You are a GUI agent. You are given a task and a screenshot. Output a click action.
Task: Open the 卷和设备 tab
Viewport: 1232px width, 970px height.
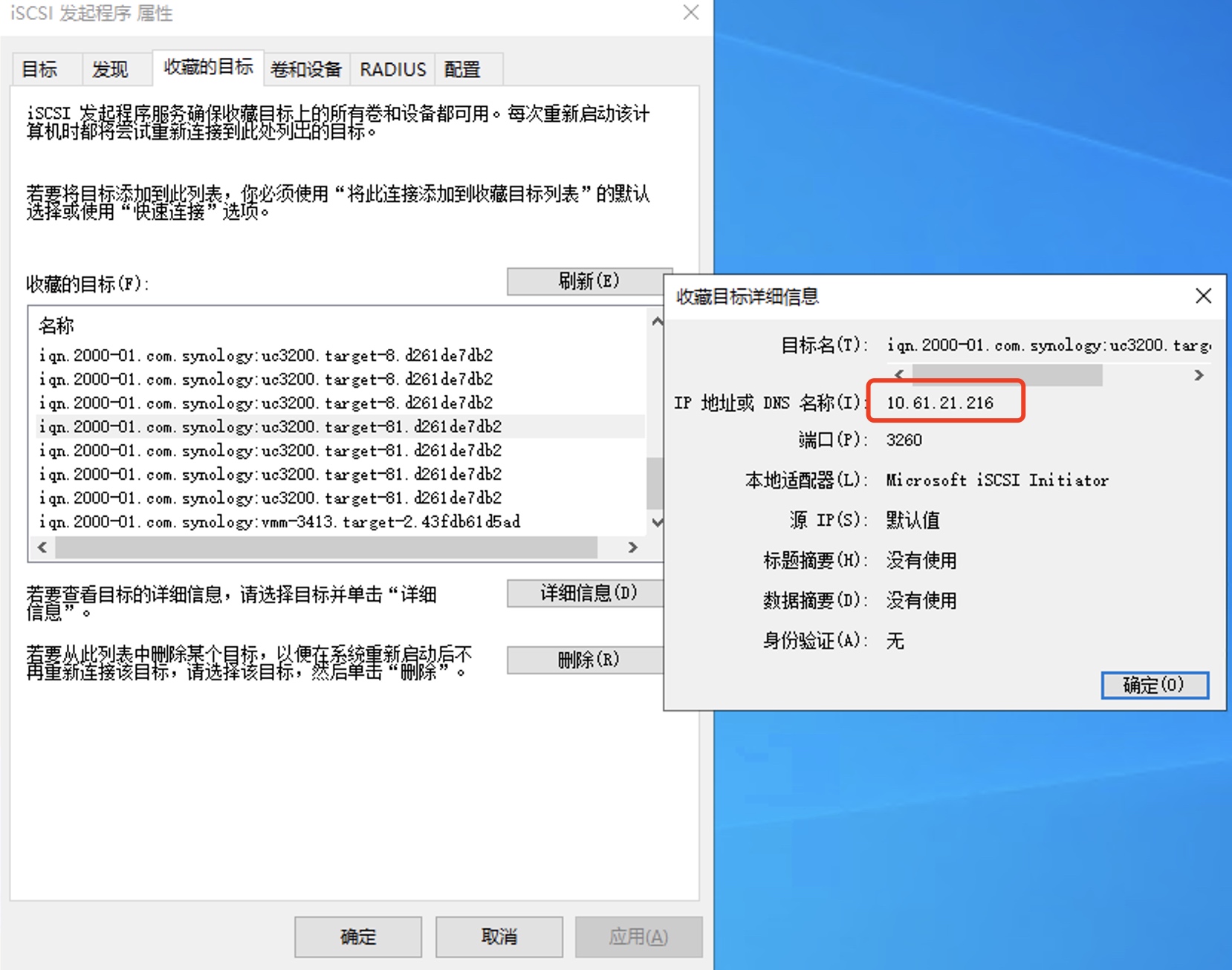point(306,69)
